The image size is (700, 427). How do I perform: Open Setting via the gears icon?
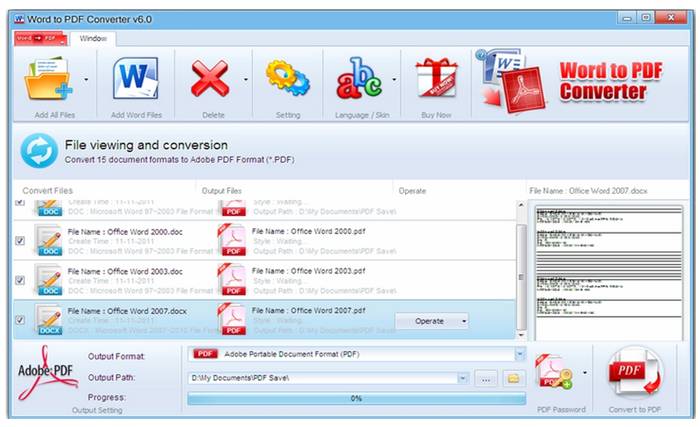point(288,78)
